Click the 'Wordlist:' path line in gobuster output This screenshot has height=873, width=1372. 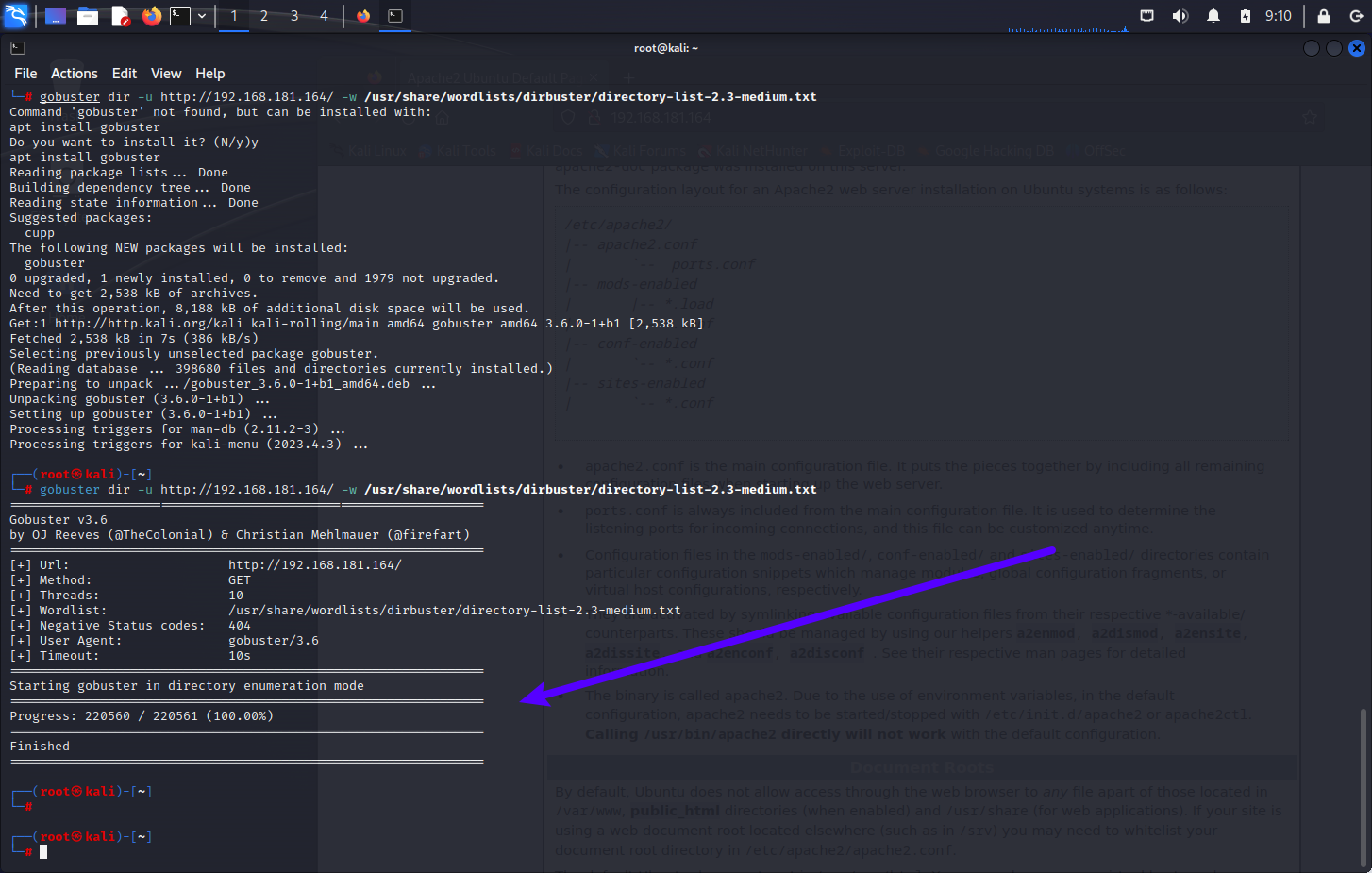(345, 611)
